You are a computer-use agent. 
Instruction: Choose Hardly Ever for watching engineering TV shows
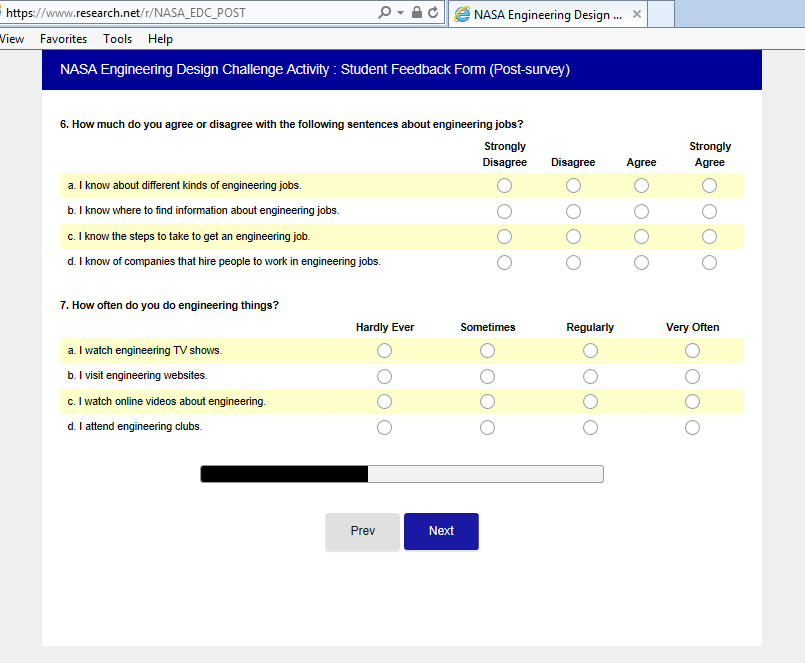[x=384, y=351]
